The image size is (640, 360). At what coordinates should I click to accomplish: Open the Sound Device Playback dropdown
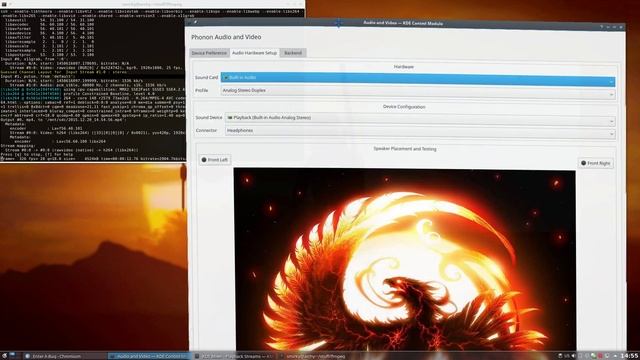(420, 119)
